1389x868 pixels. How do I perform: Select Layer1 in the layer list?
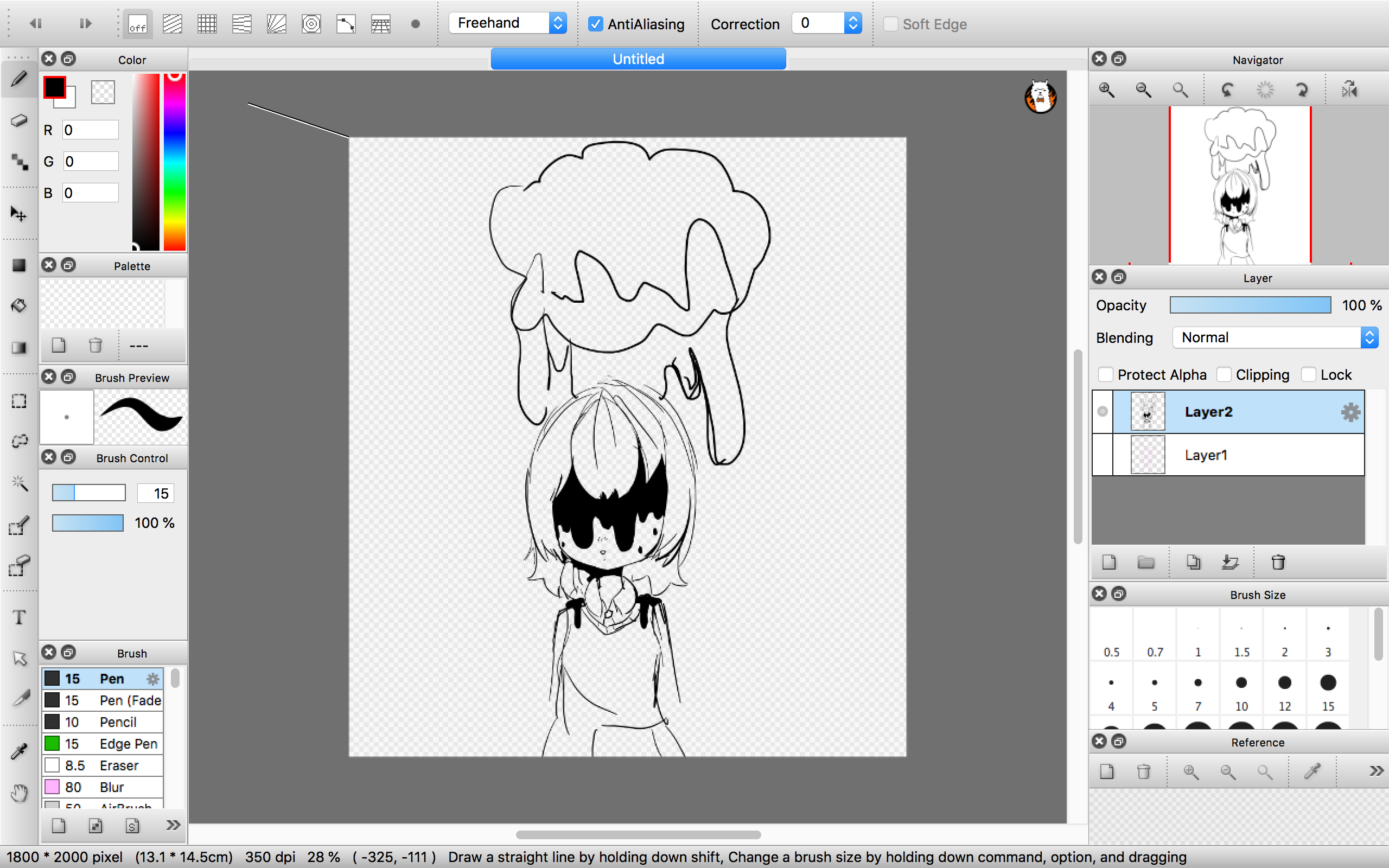pos(1228,455)
